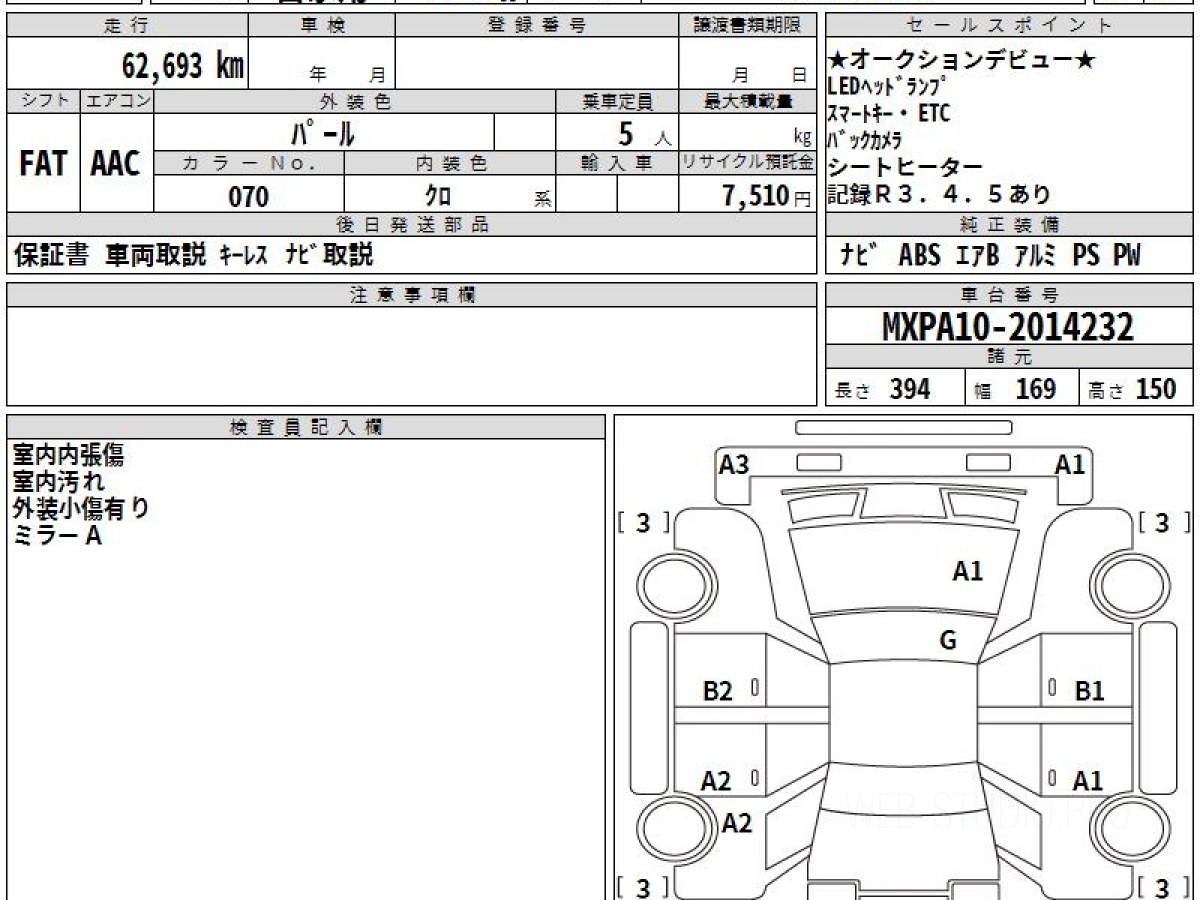The width and height of the screenshot is (1200, 900).
Task: Select the 記録R3.4.5あり line
Action: coord(939,194)
